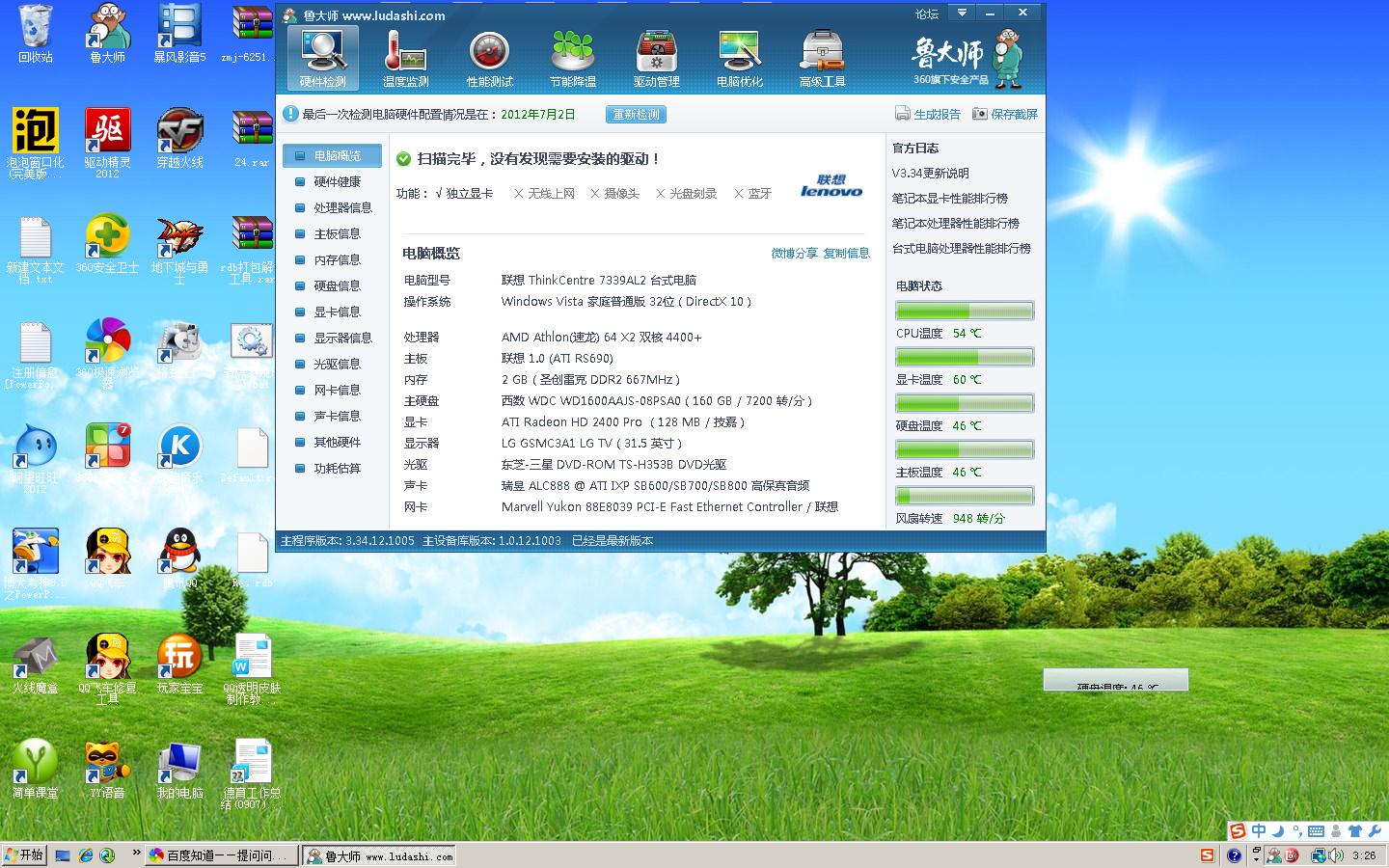1389x868 pixels.
Task: Open the YY语音 desktop shortcut
Action: 108,769
